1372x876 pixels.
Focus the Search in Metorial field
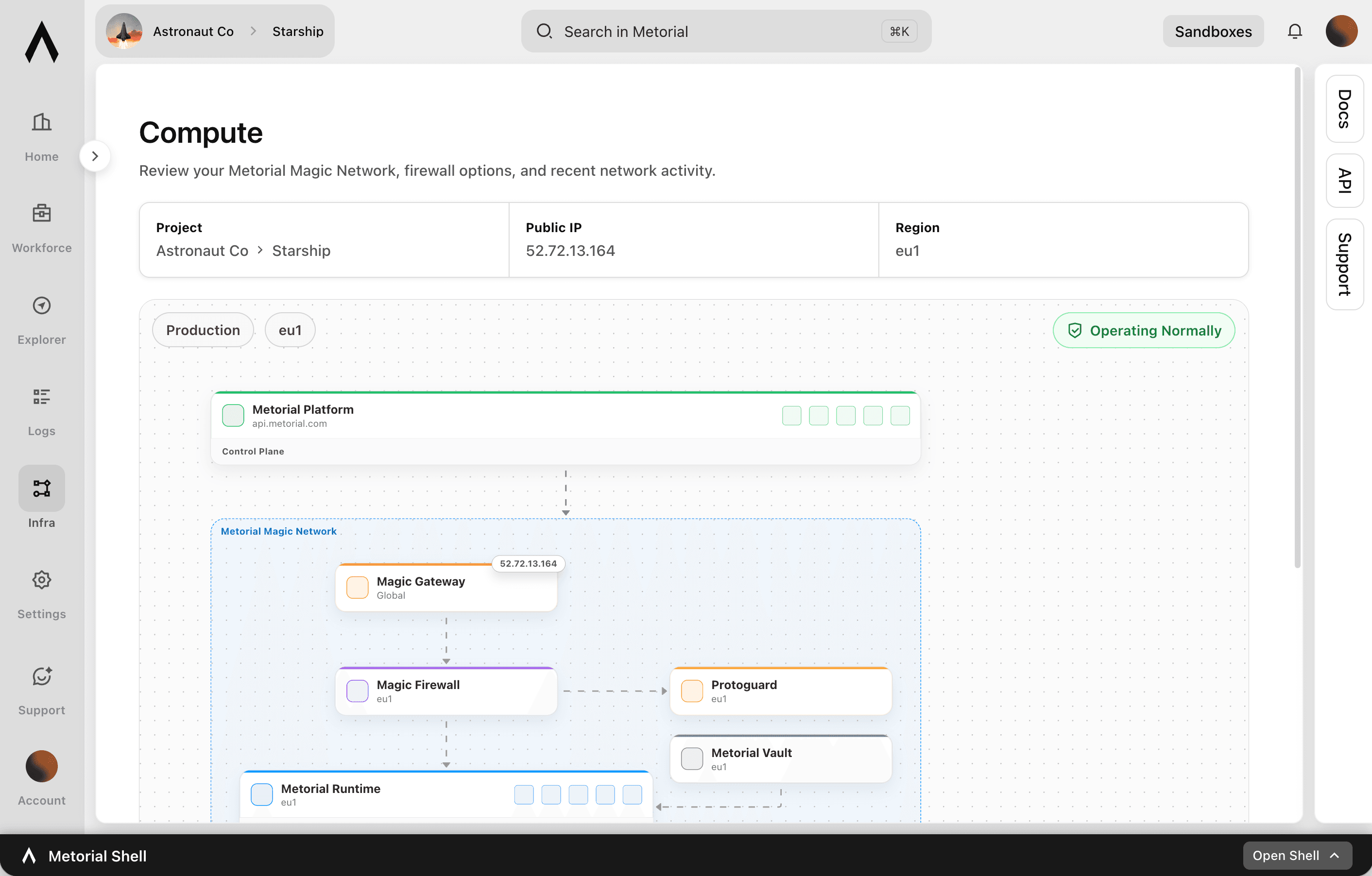pos(726,32)
